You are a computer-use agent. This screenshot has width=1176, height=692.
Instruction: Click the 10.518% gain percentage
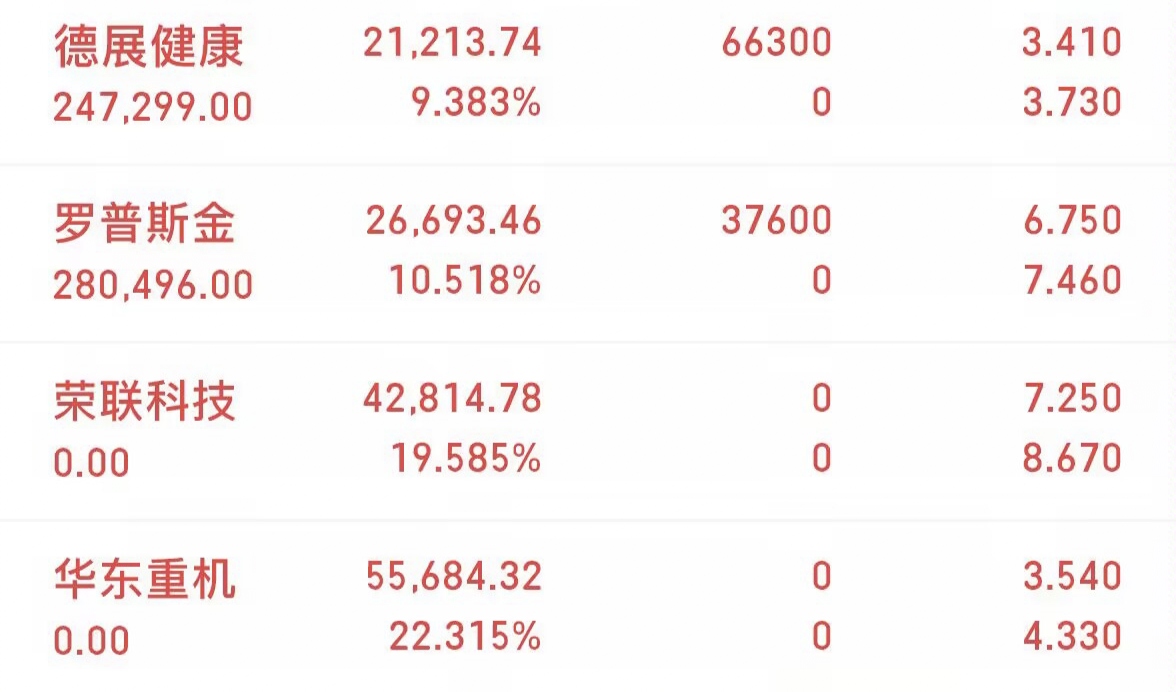pos(465,280)
